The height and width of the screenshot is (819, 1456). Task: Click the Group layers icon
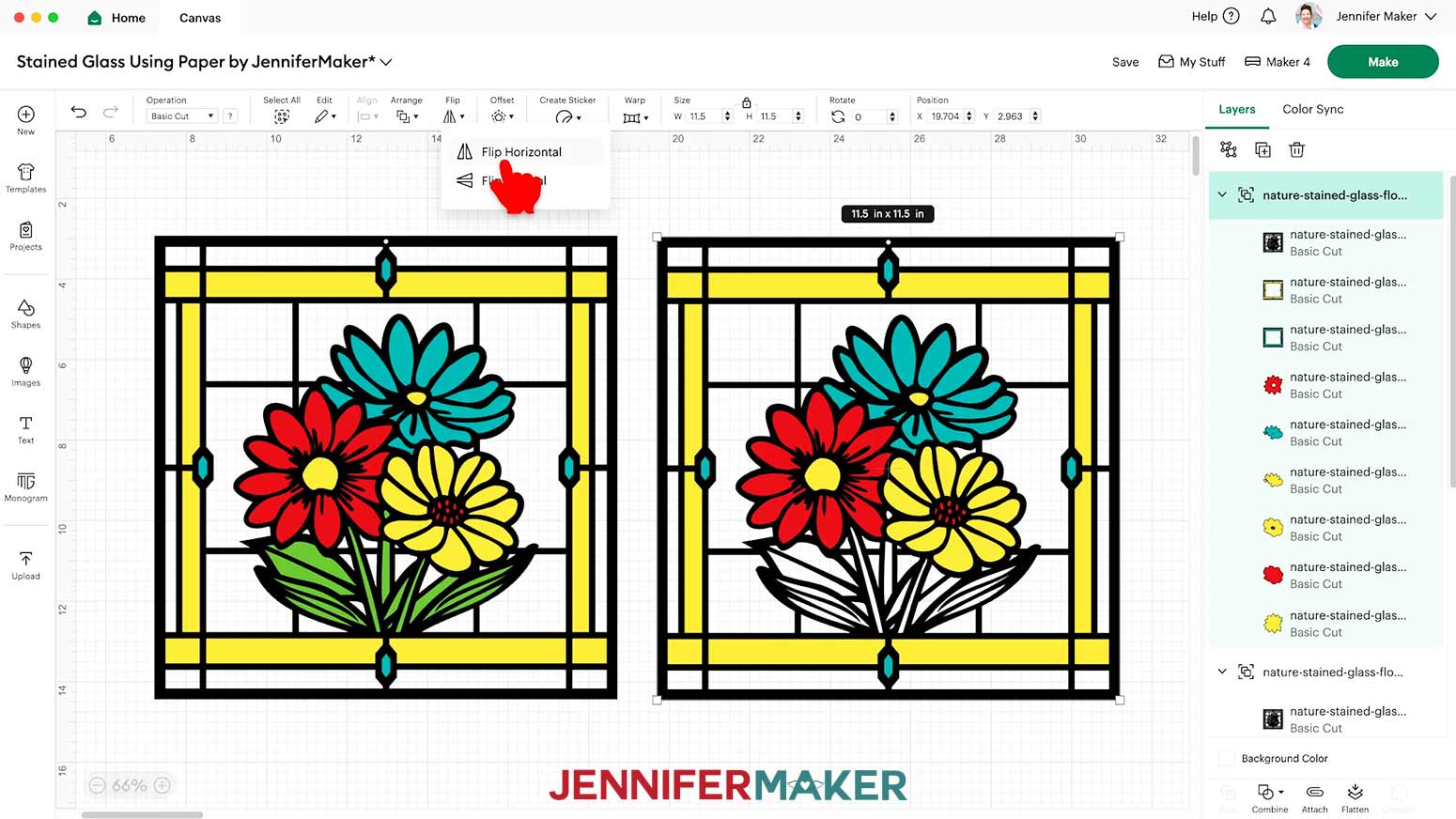(1229, 149)
